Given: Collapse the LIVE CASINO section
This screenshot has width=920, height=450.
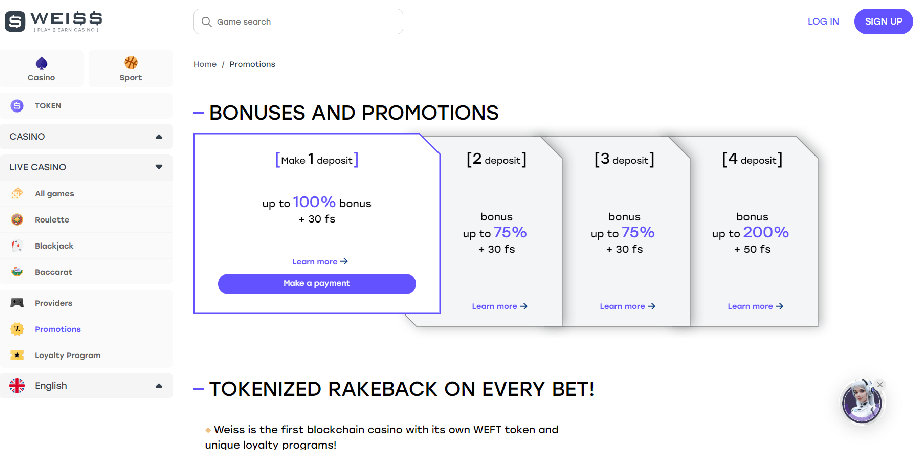Looking at the screenshot, I should click(x=158, y=167).
